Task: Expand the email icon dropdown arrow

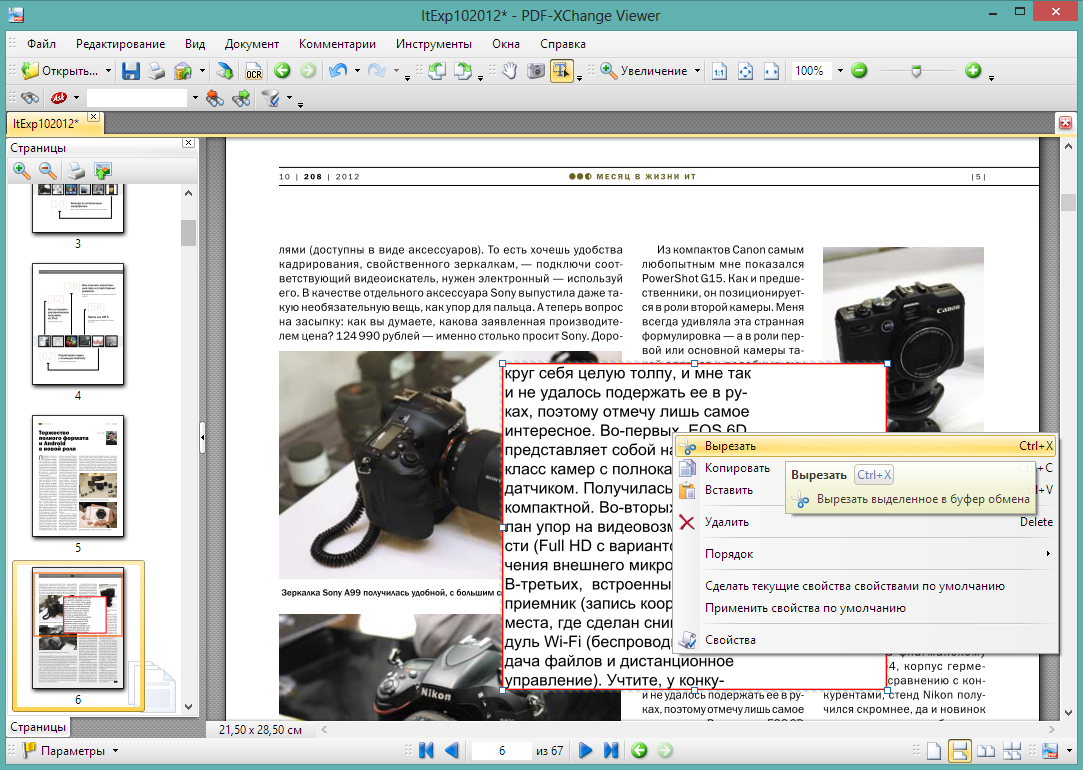Action: click(x=202, y=71)
